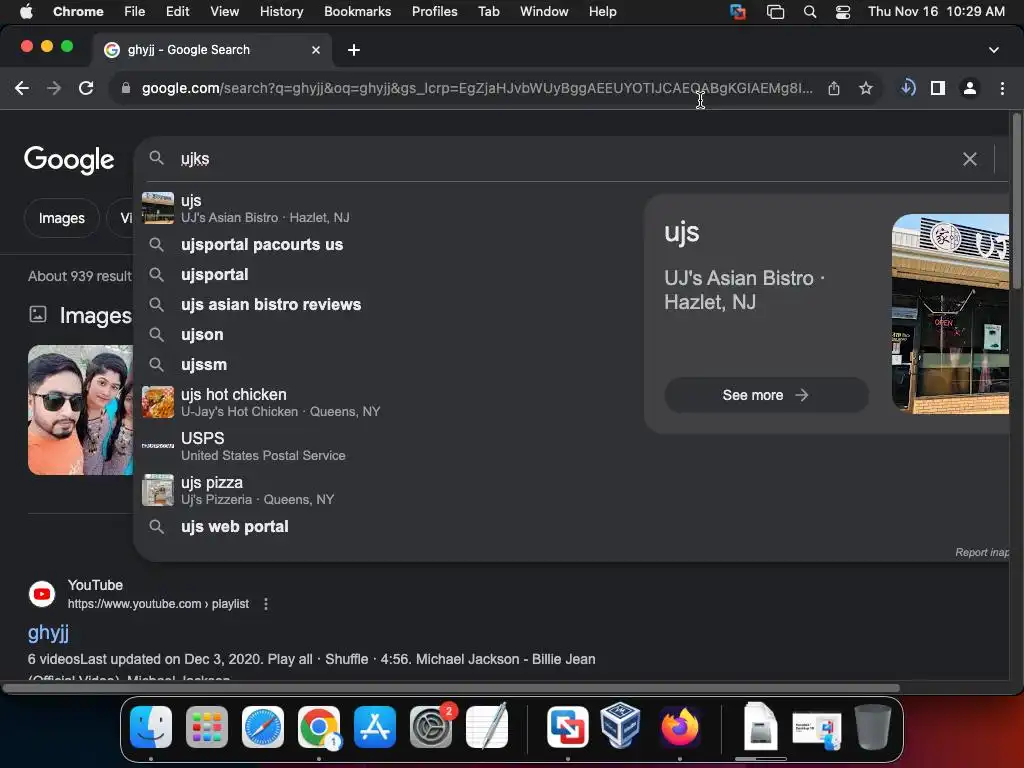Image resolution: width=1024 pixels, height=768 pixels.
Task: Toggle the Chrome side panel icon
Action: 938,88
